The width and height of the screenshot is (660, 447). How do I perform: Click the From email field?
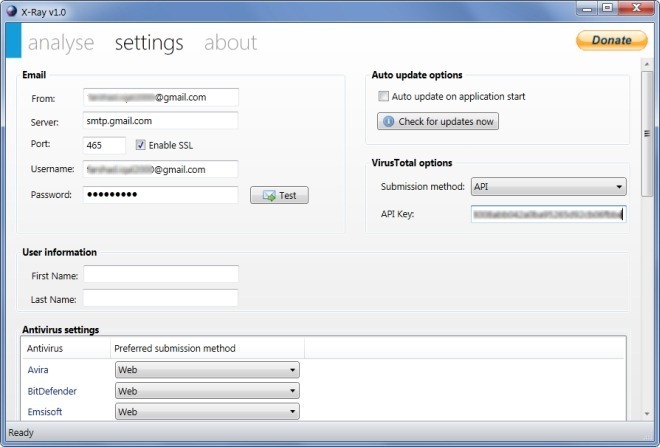(161, 97)
